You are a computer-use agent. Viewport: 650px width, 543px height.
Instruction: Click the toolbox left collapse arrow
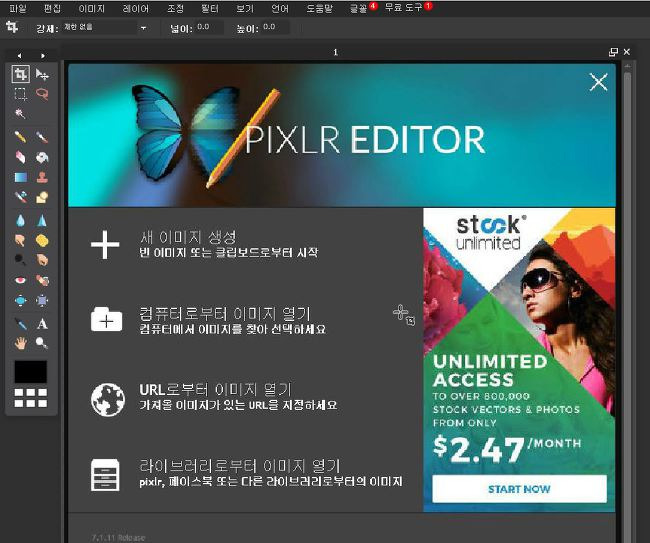19,55
